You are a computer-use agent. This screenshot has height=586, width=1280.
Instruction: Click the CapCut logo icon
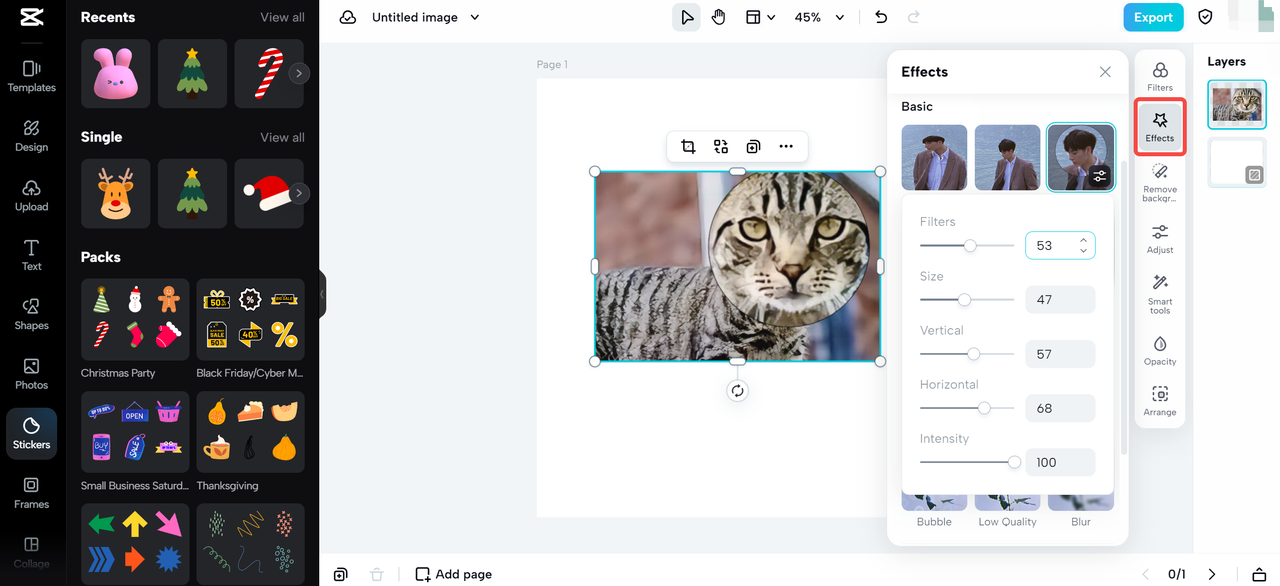[31, 18]
